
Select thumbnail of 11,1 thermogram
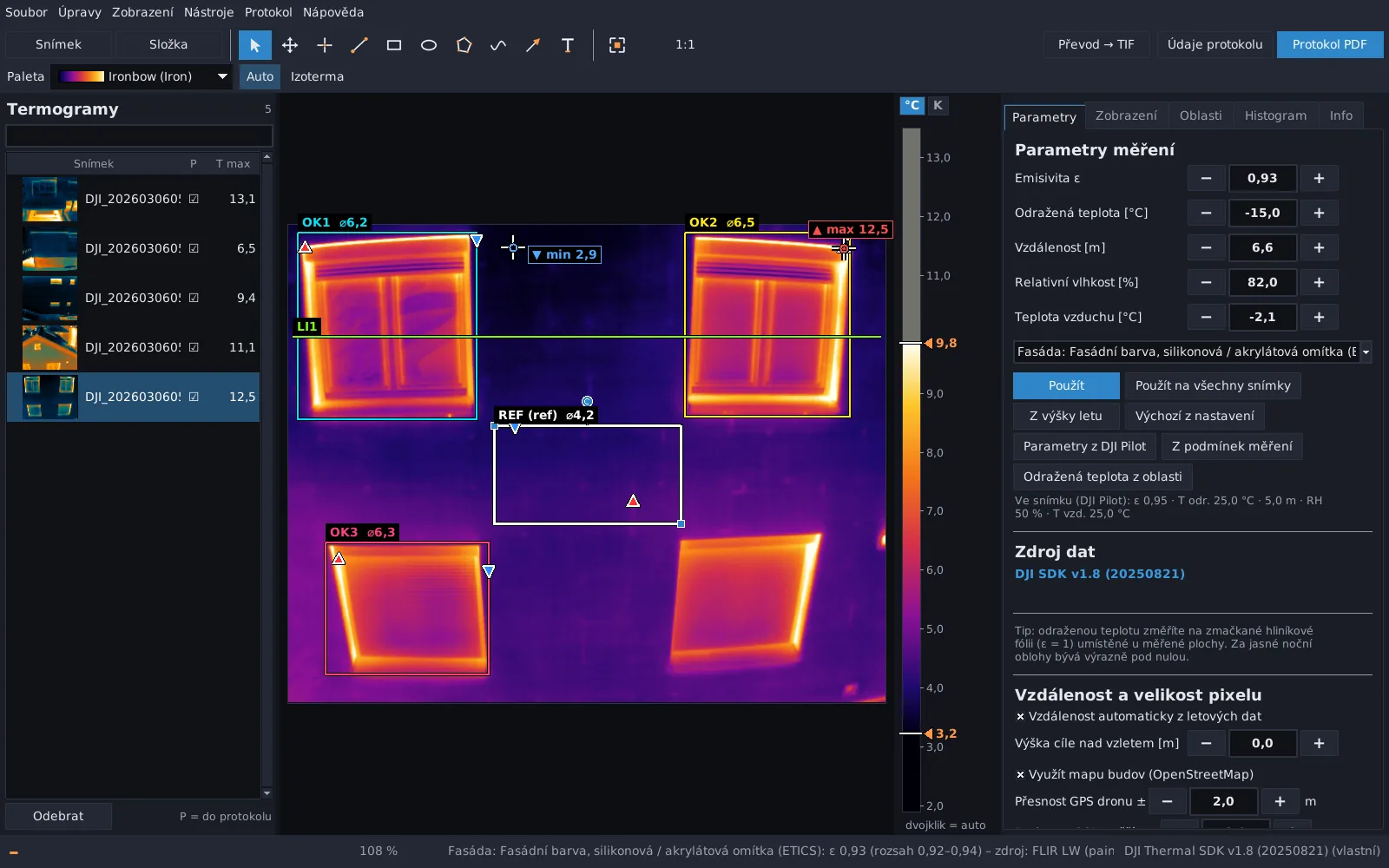(x=49, y=347)
